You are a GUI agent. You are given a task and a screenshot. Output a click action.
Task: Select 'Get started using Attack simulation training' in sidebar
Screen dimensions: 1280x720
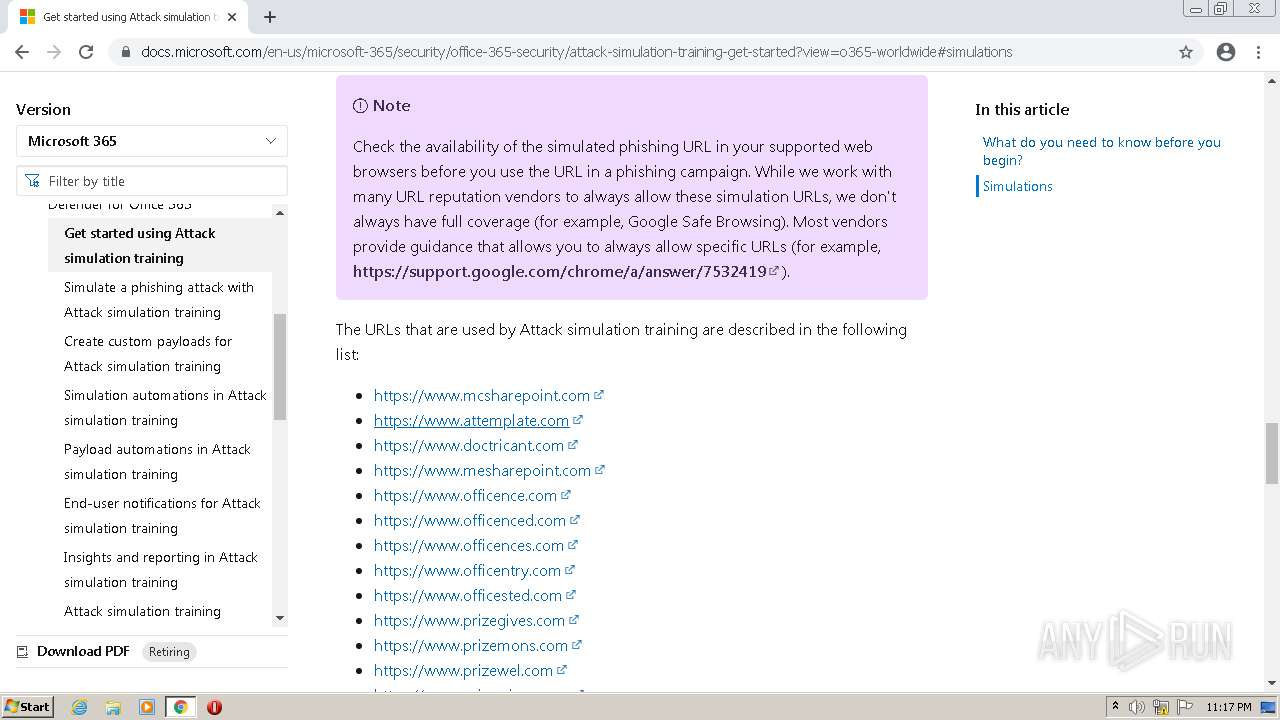pos(160,245)
